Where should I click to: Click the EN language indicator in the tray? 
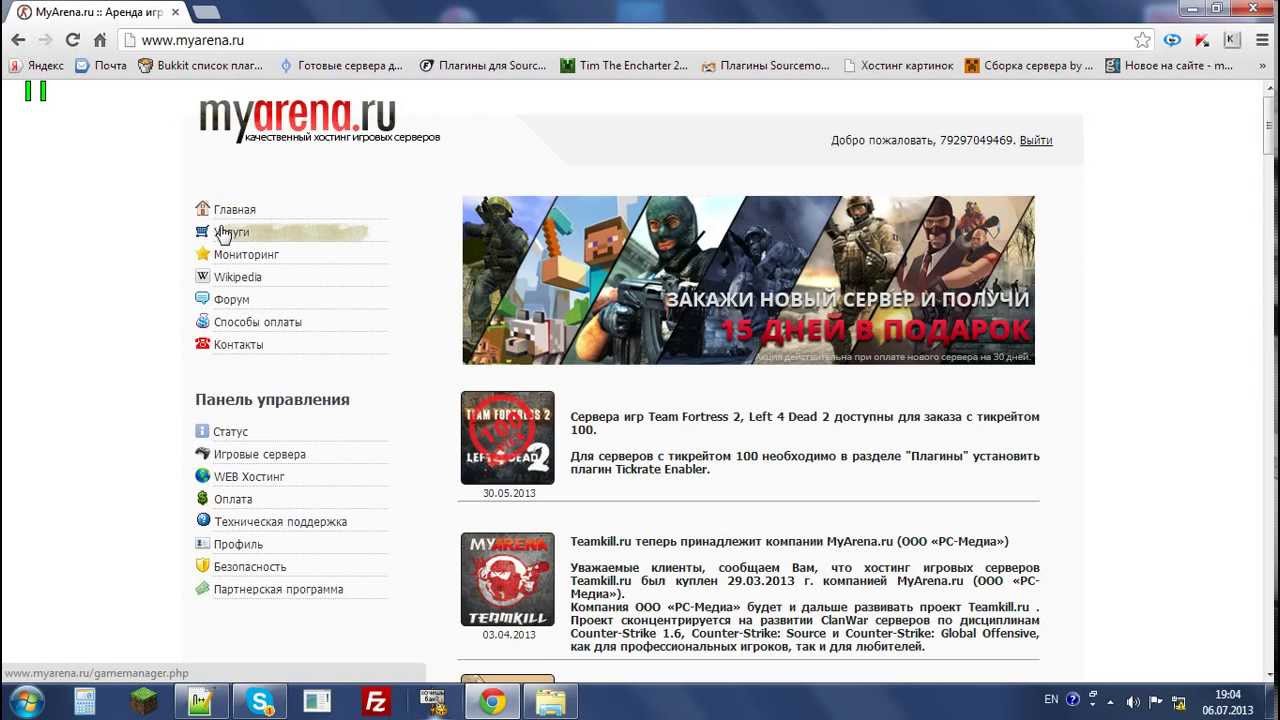click(x=1051, y=700)
